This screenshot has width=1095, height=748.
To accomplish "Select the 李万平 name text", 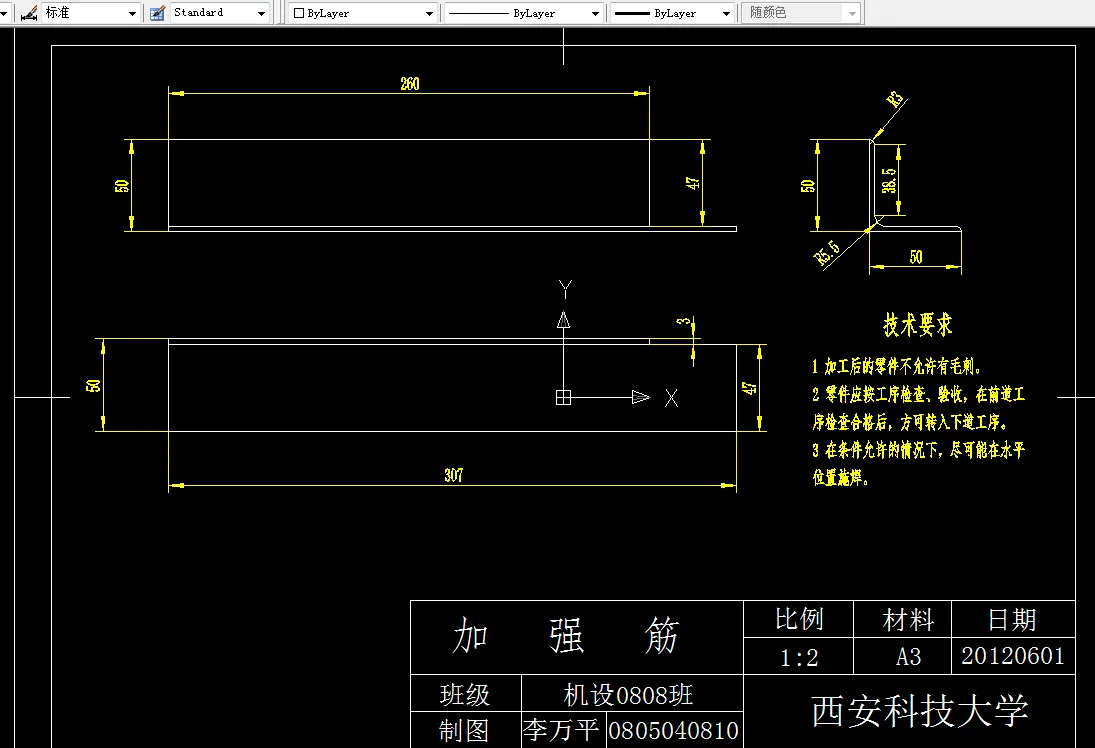I will pos(561,731).
